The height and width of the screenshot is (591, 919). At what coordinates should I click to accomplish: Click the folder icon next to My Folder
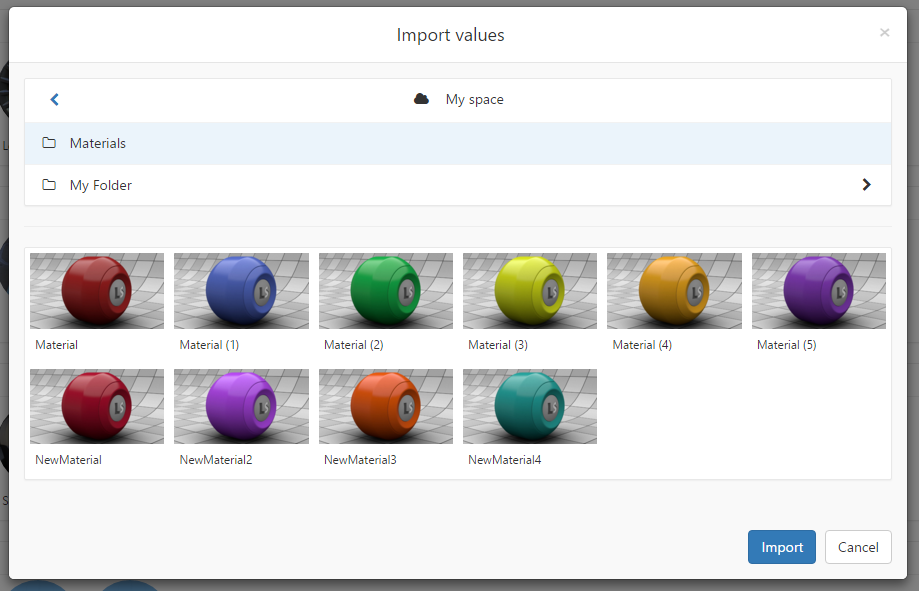coord(49,185)
